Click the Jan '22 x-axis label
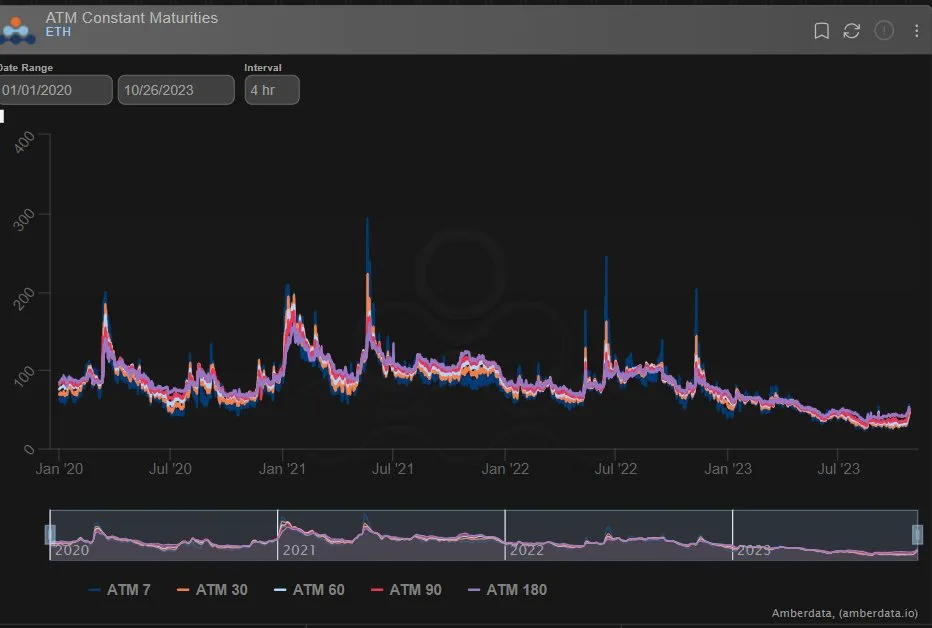Image resolution: width=932 pixels, height=628 pixels. (505, 469)
